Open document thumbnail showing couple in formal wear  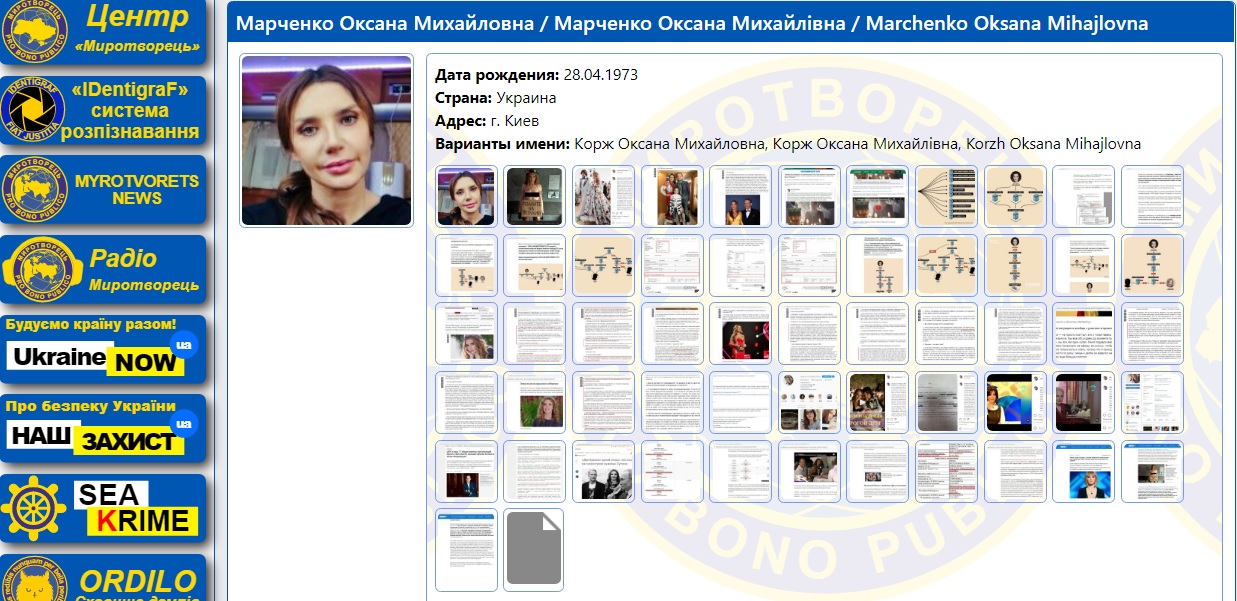740,196
